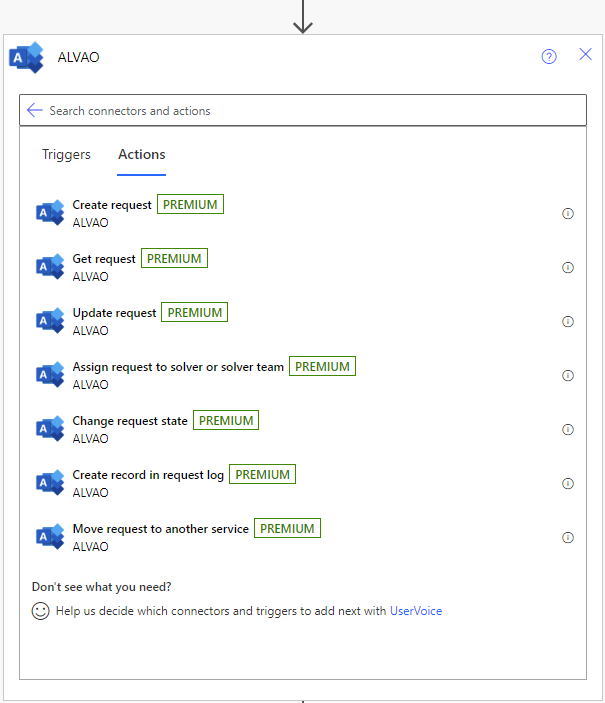The height and width of the screenshot is (703, 605).
Task: View info for Create record in request log
Action: coord(568,484)
